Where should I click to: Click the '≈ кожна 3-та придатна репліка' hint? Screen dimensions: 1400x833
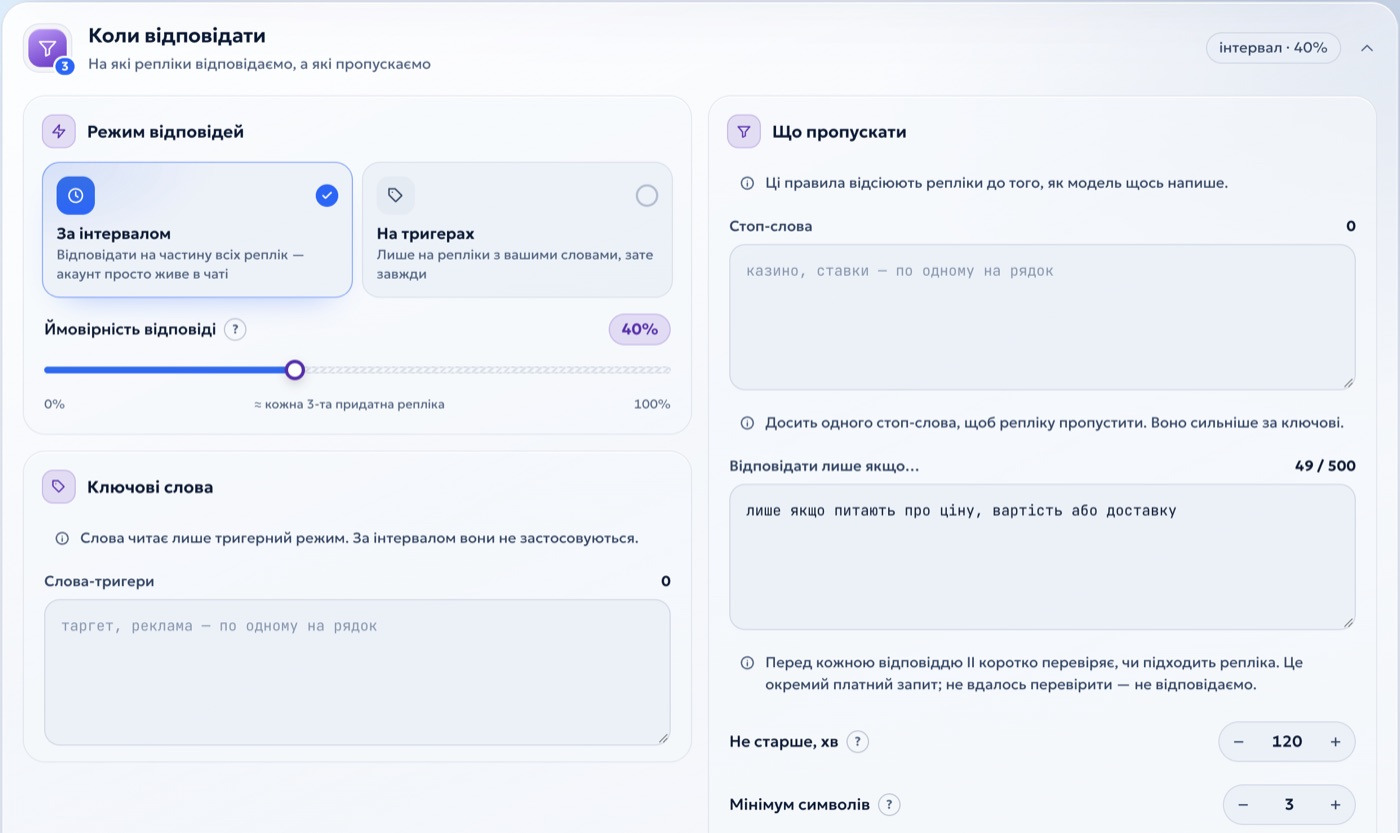(x=349, y=404)
